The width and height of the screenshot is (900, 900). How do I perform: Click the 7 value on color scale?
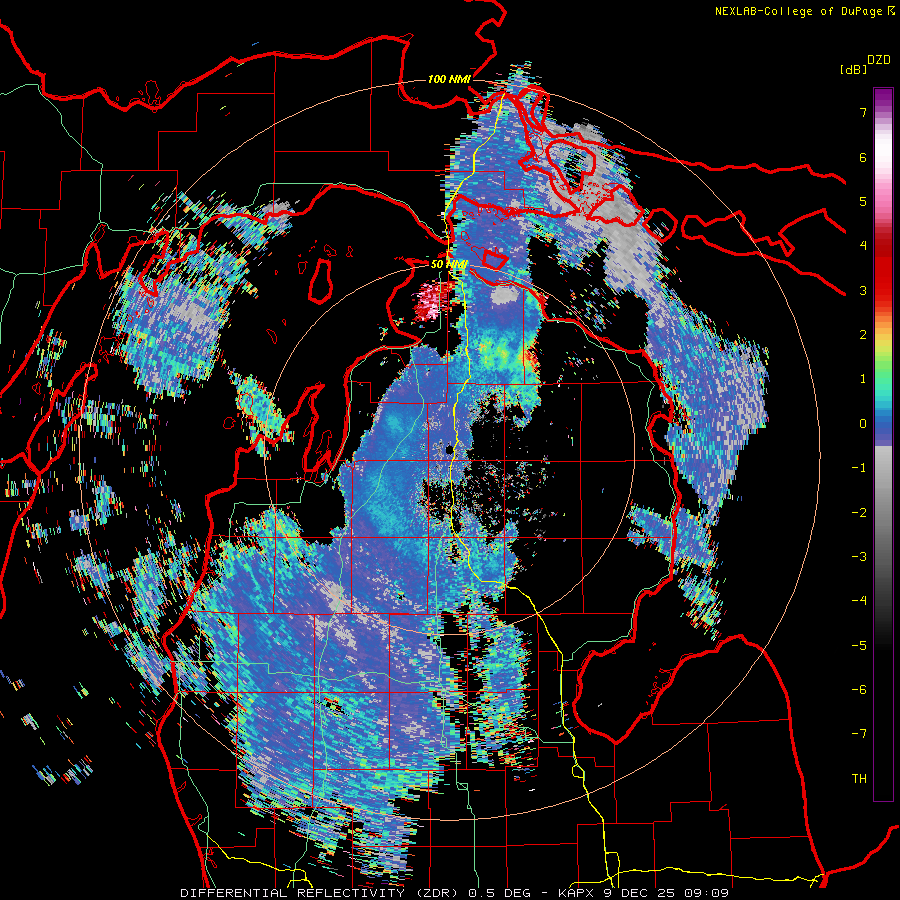[863, 112]
